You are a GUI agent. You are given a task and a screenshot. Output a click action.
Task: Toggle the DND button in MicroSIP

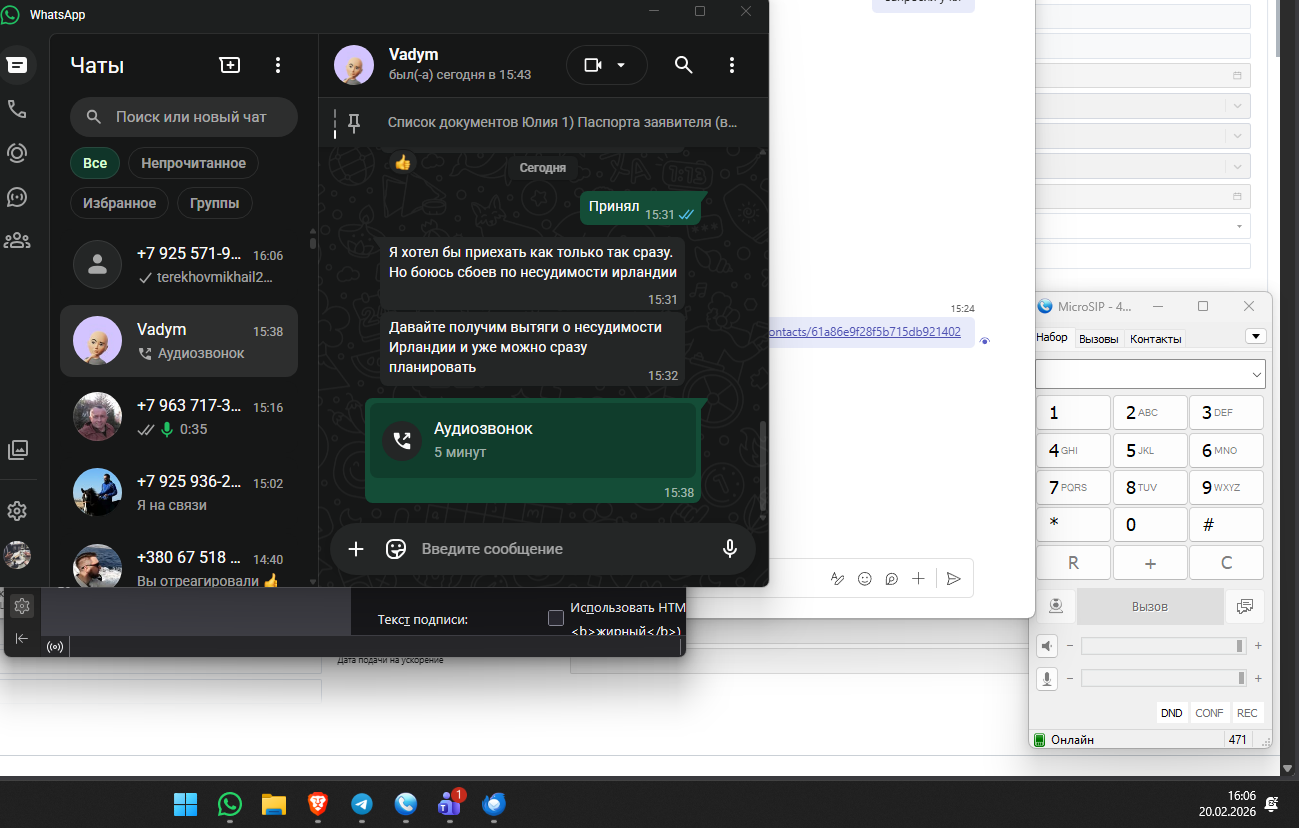(1172, 713)
